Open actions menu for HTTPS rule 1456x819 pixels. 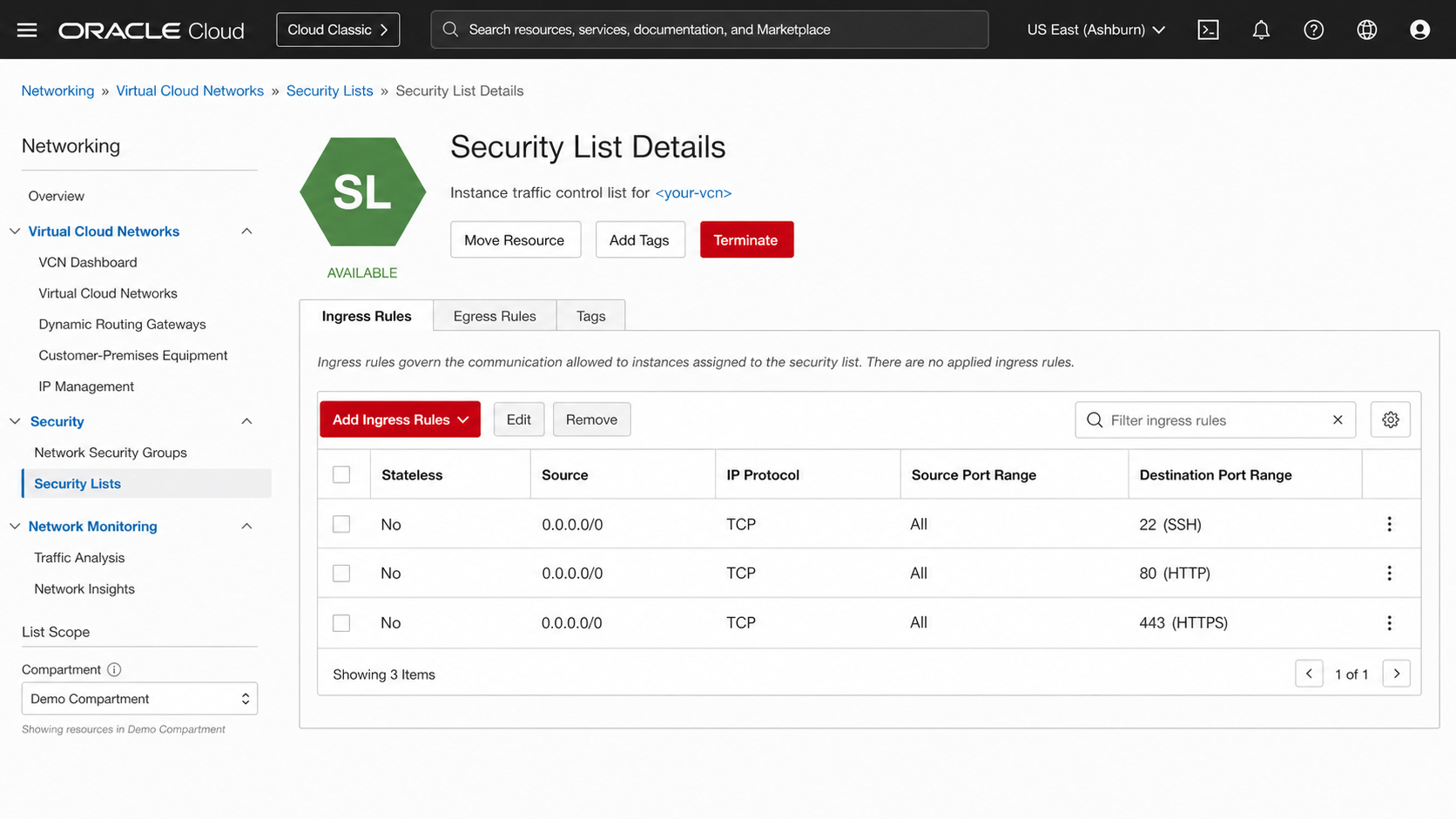(1389, 622)
